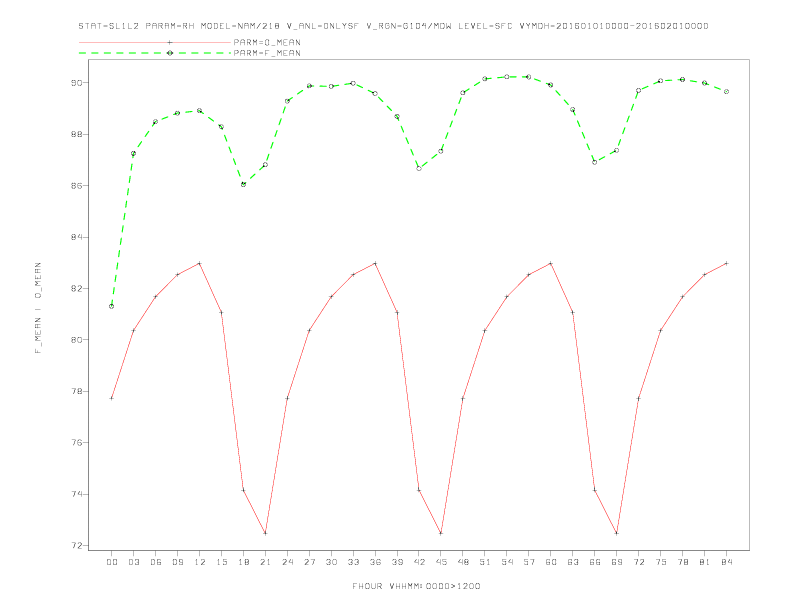The width and height of the screenshot is (792, 612).
Task: Click the x-axis tick label 15
Action: 221,562
